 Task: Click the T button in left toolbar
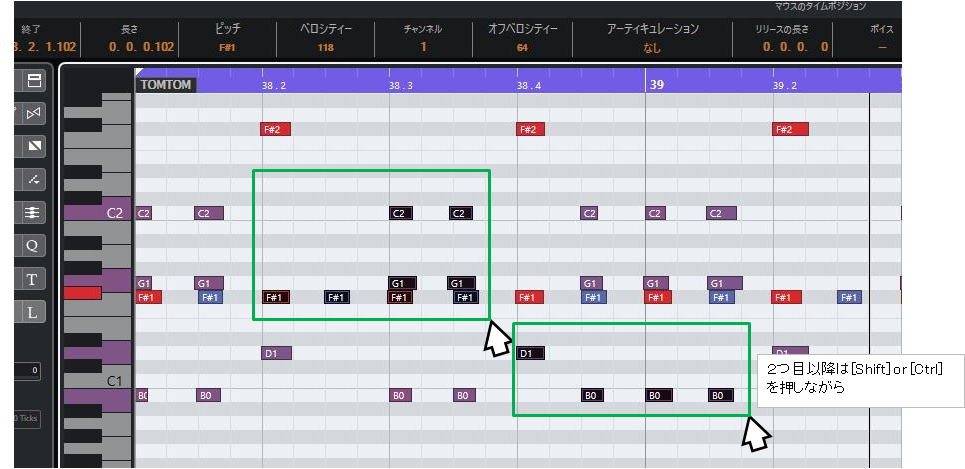[x=33, y=279]
